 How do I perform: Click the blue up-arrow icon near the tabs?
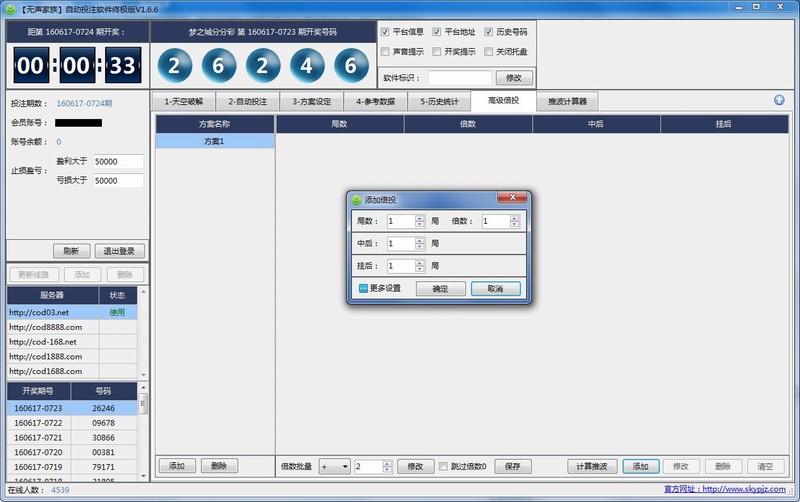(x=779, y=100)
